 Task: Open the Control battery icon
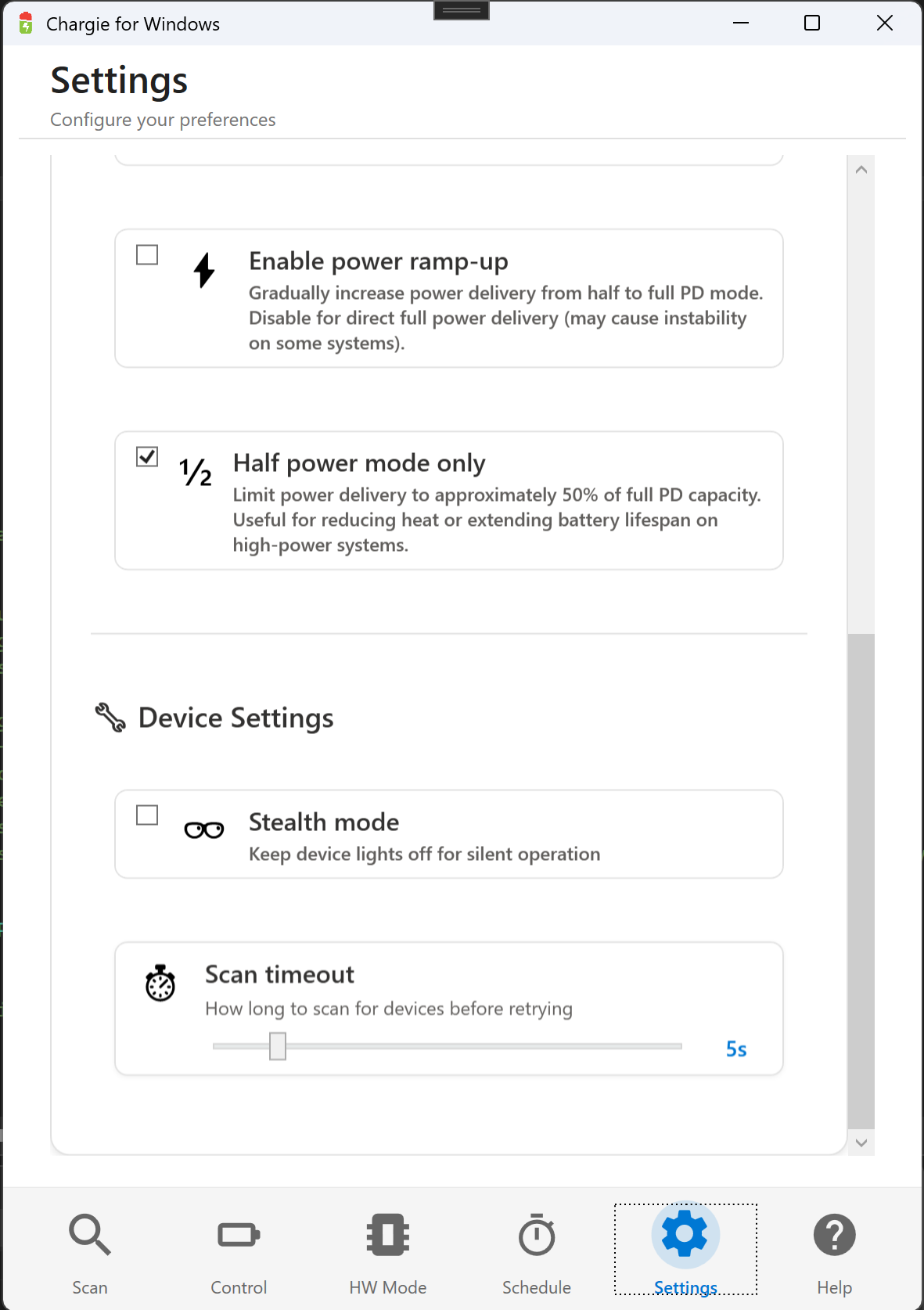(238, 1235)
